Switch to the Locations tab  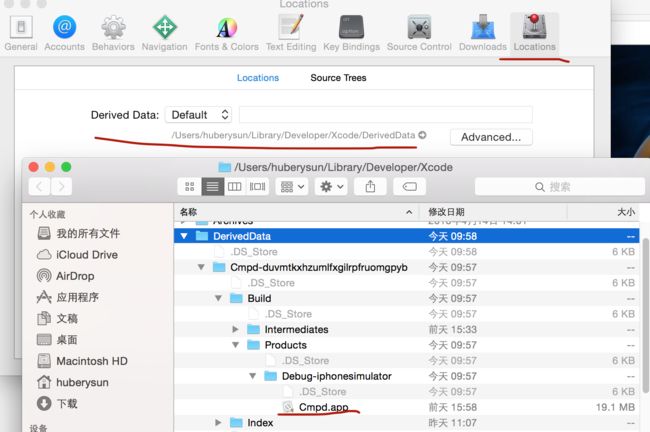click(258, 78)
